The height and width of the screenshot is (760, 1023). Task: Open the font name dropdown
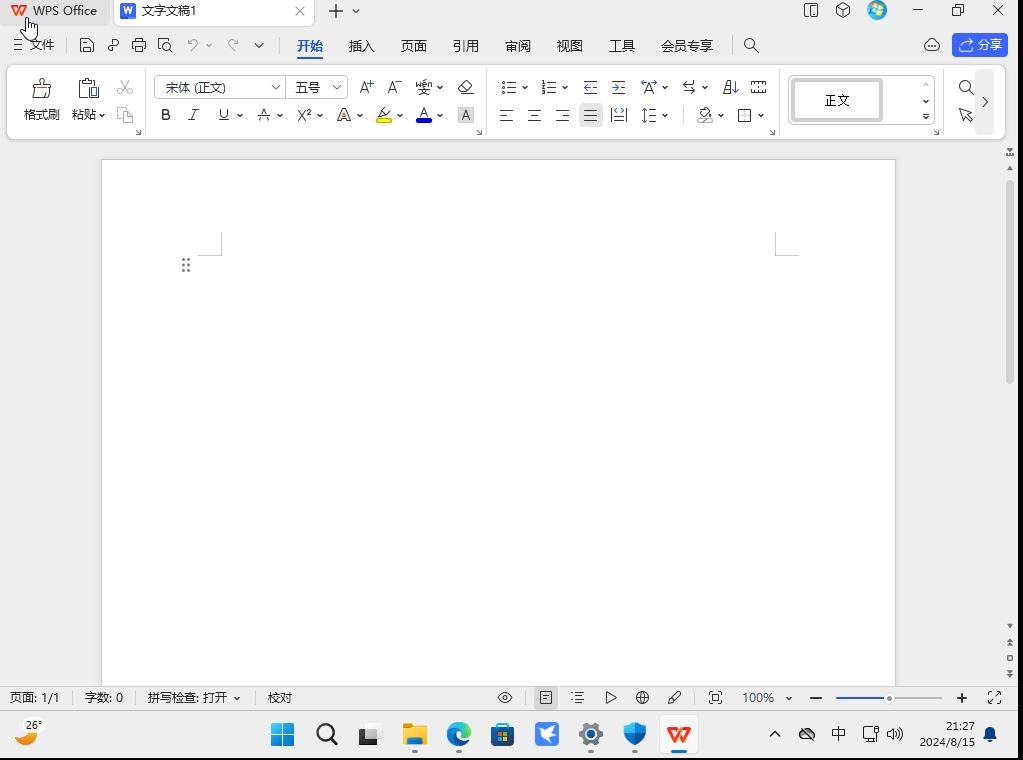tap(277, 87)
